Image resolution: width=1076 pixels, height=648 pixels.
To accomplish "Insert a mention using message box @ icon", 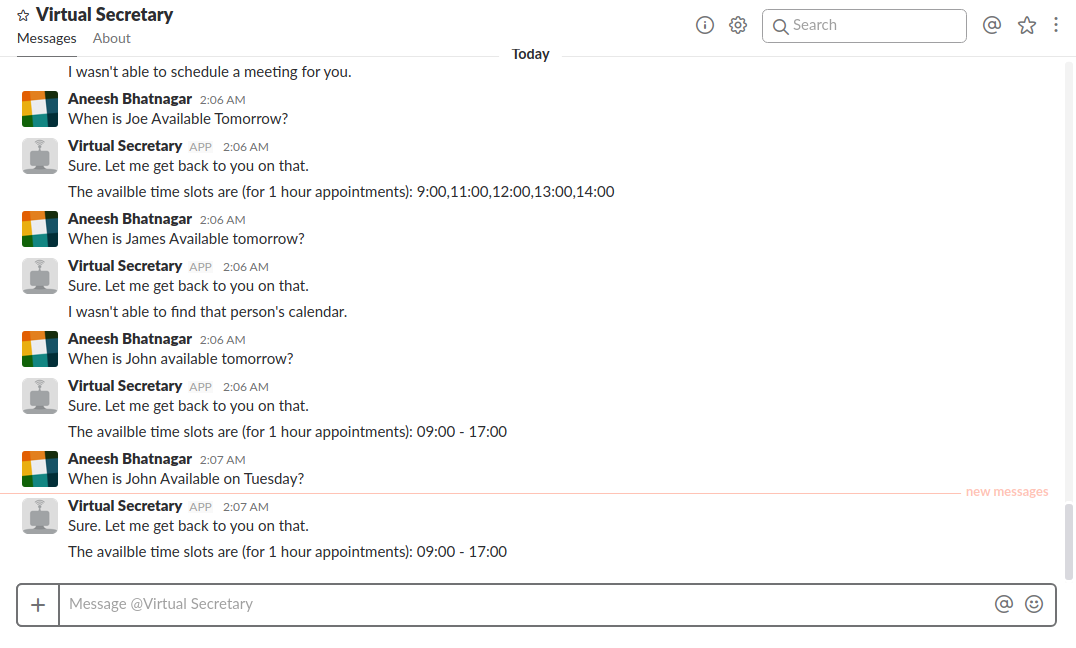I will click(x=1003, y=604).
